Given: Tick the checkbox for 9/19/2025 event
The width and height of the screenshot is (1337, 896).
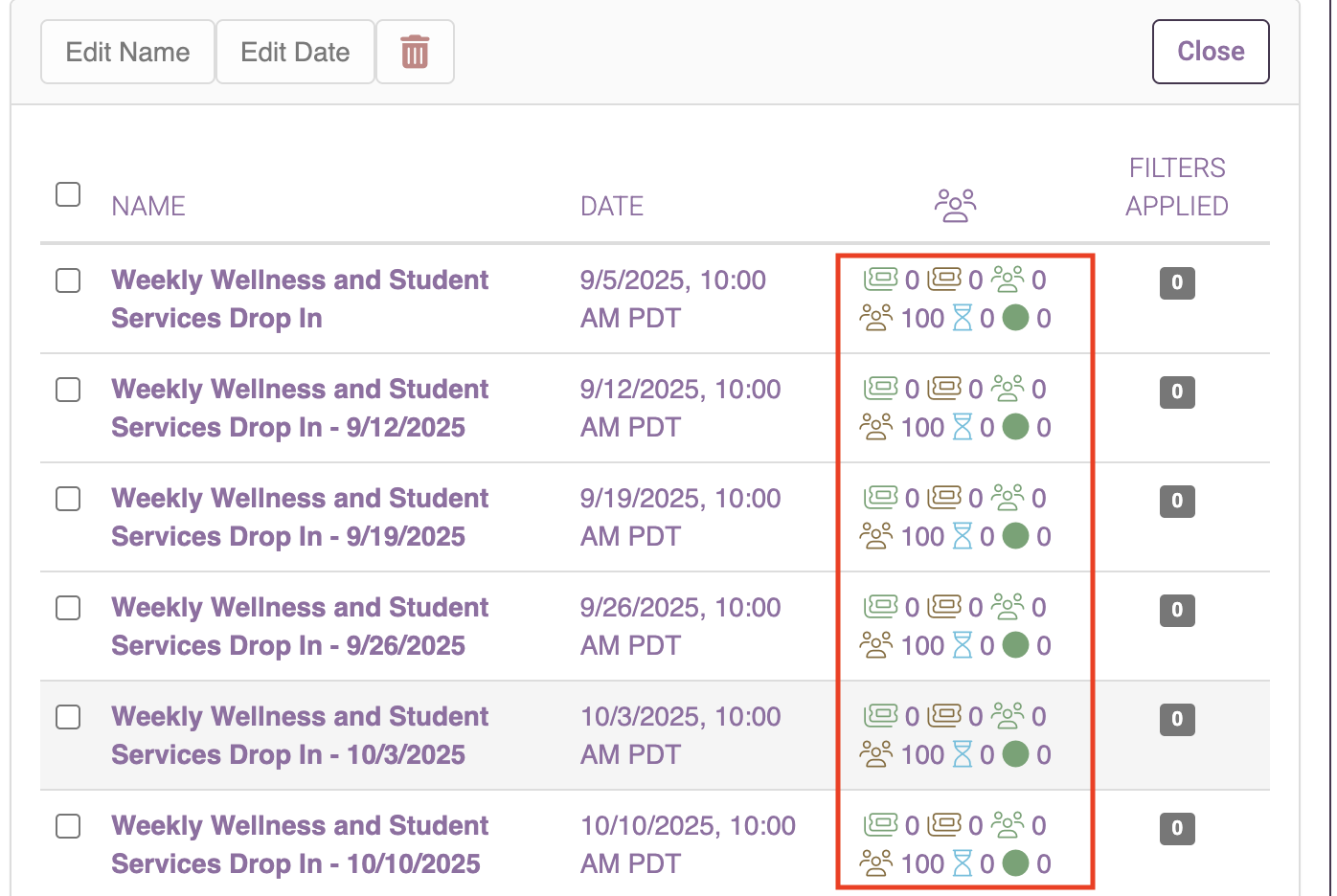Looking at the screenshot, I should (68, 499).
